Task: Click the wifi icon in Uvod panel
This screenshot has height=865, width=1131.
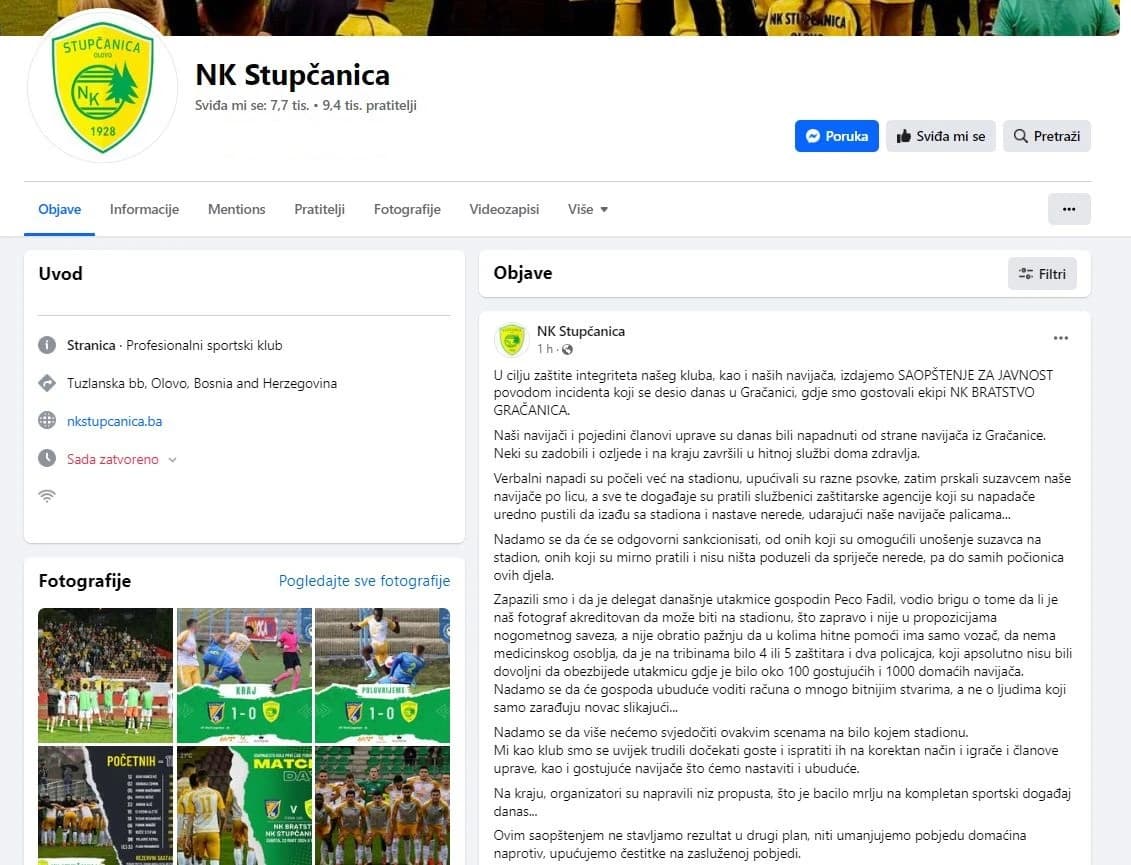Action: point(47,496)
